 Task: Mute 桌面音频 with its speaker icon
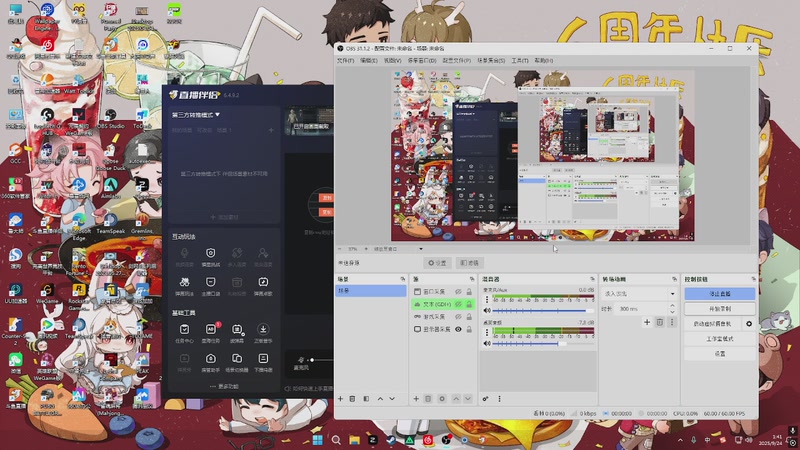(x=487, y=343)
